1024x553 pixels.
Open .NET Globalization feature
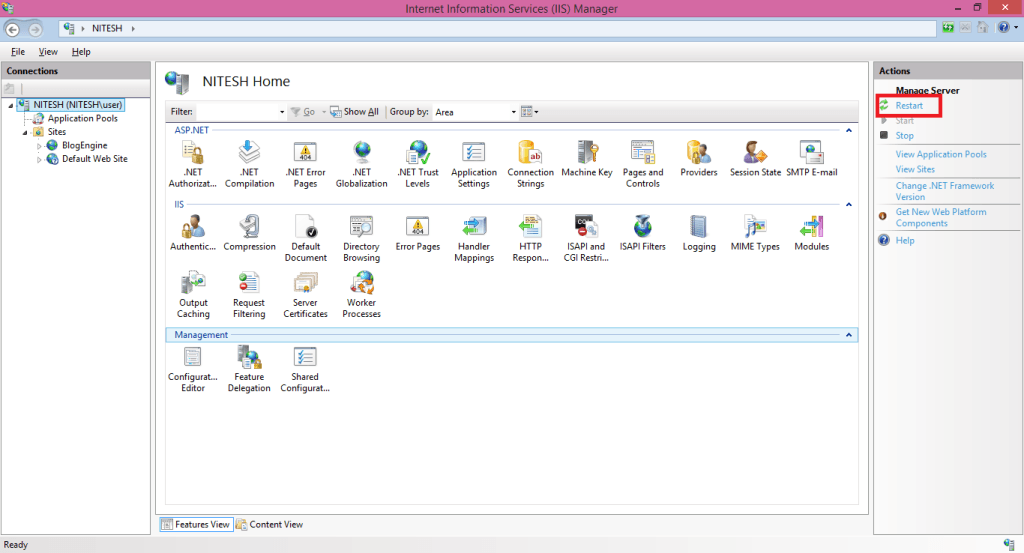point(362,165)
